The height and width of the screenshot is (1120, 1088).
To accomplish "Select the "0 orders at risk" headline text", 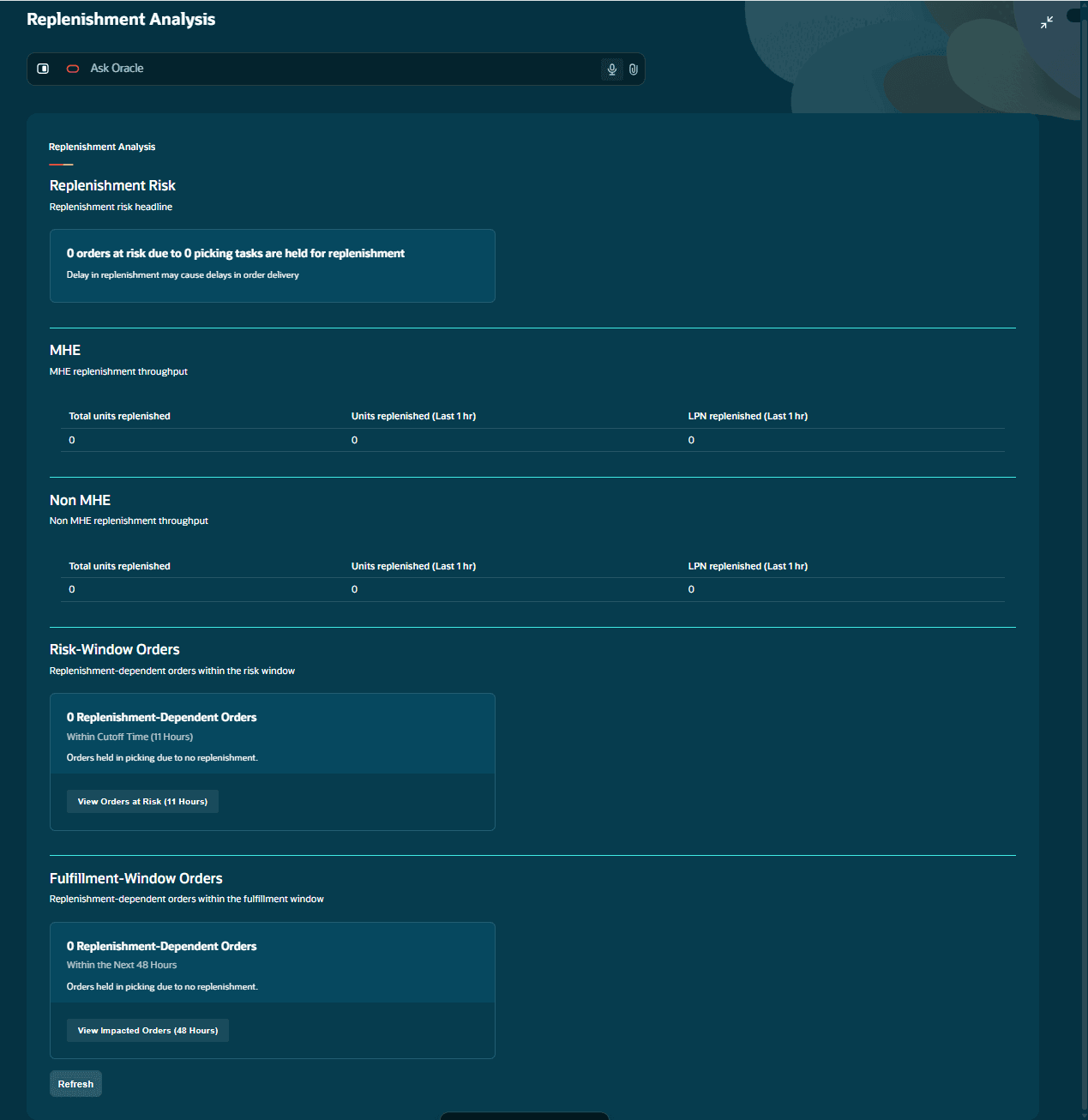I will 236,254.
